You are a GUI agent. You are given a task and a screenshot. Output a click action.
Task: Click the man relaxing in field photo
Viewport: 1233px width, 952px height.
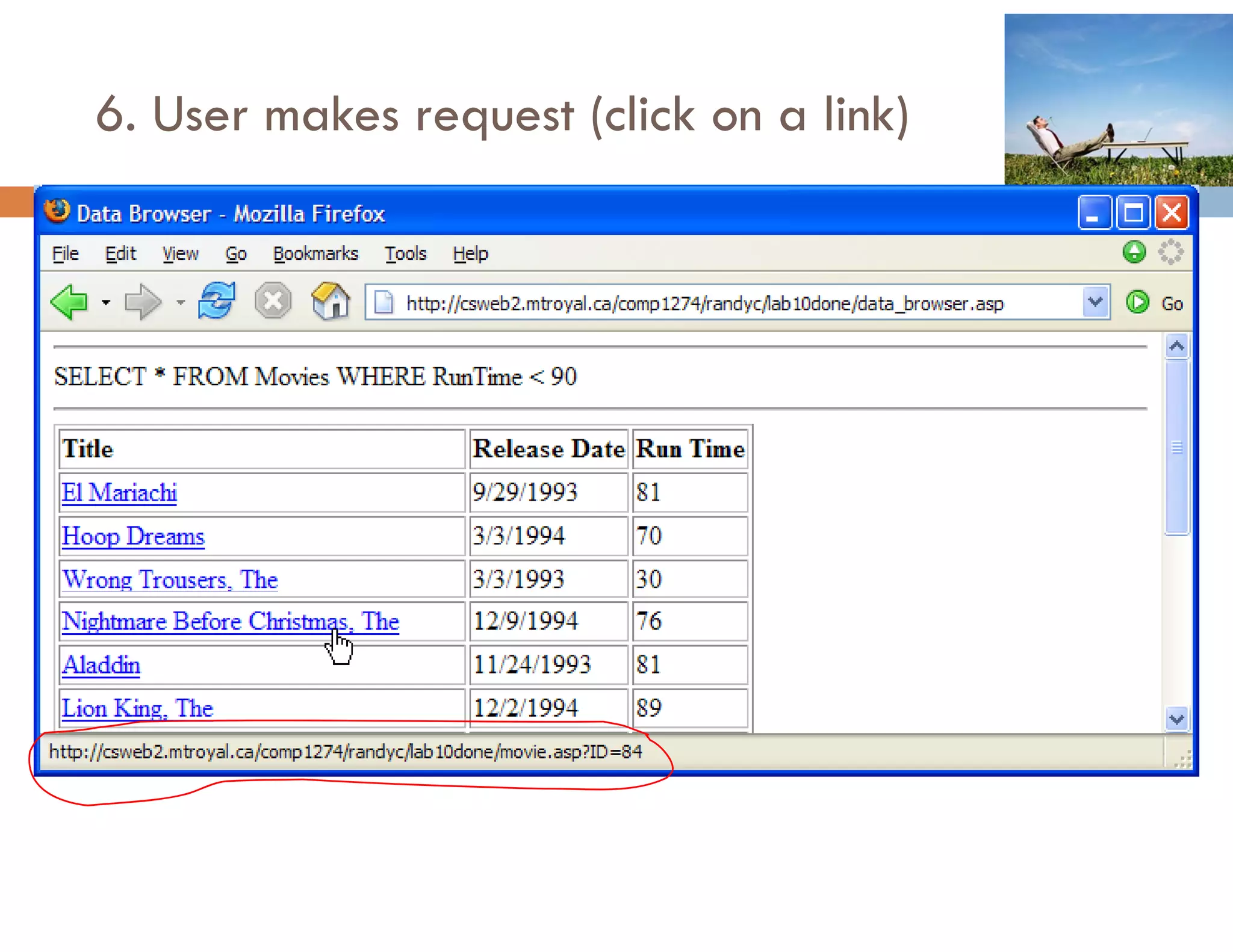click(x=1118, y=99)
